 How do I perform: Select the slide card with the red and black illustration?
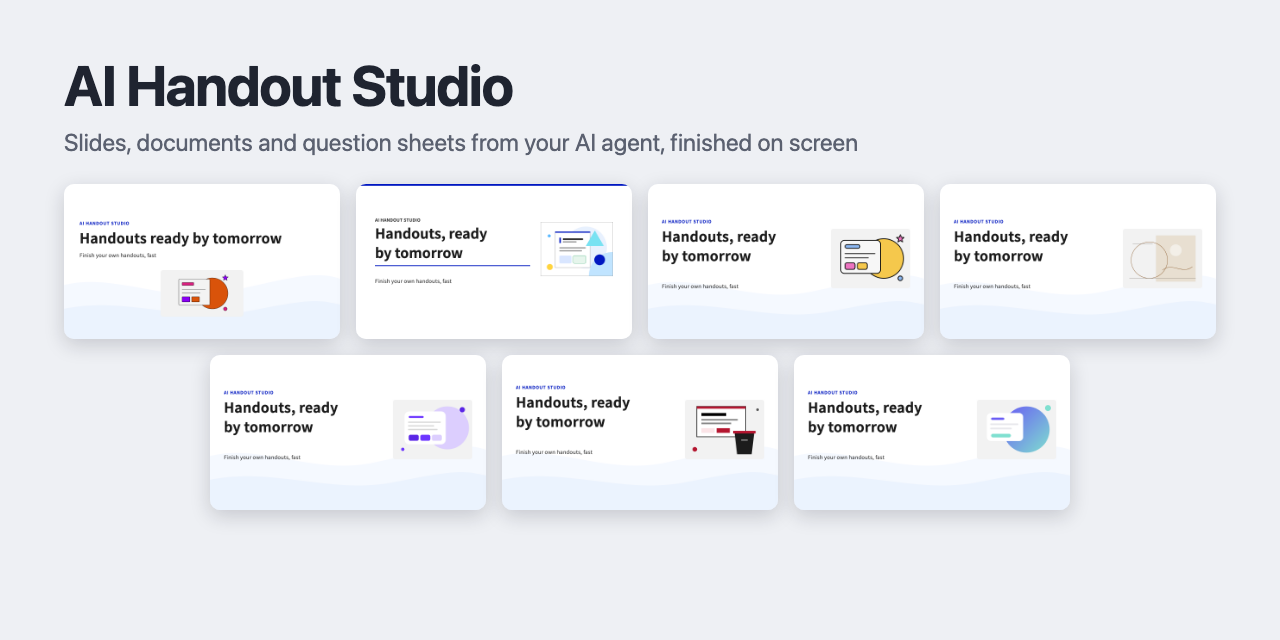640,432
